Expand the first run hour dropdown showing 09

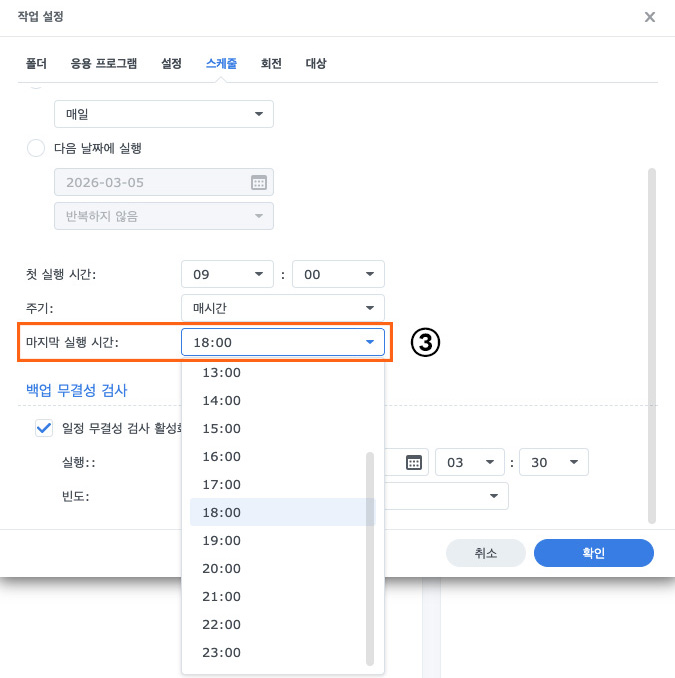(x=227, y=273)
